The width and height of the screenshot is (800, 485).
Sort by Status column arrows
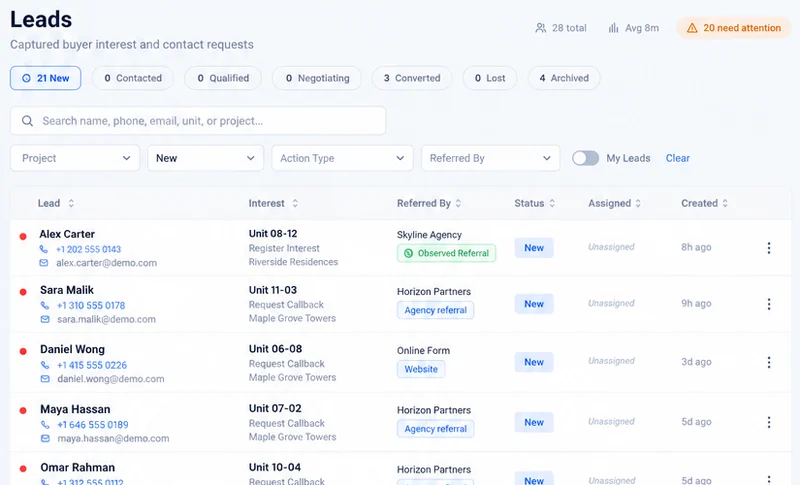pos(552,203)
